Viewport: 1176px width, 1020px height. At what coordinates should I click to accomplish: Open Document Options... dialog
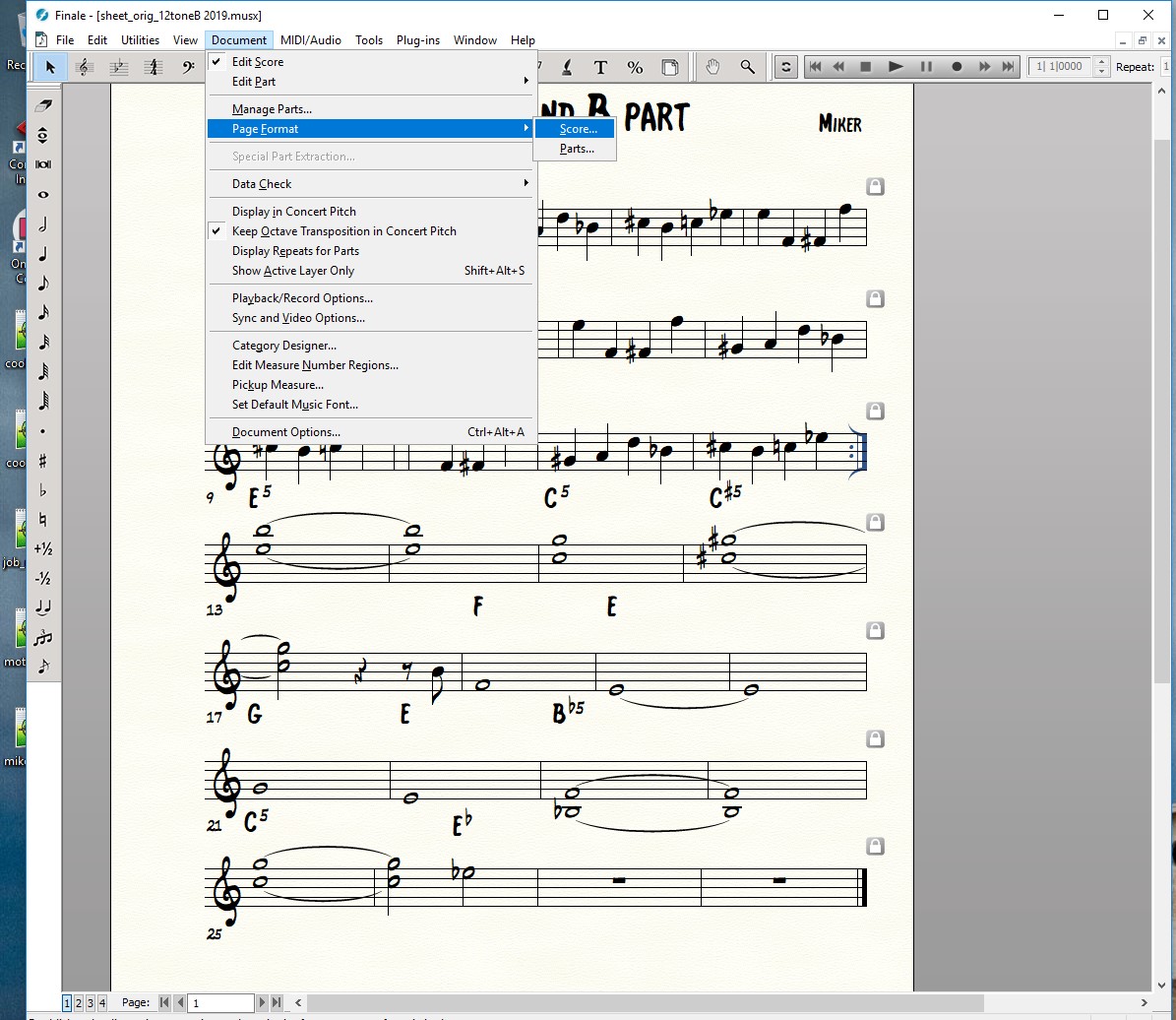(285, 432)
